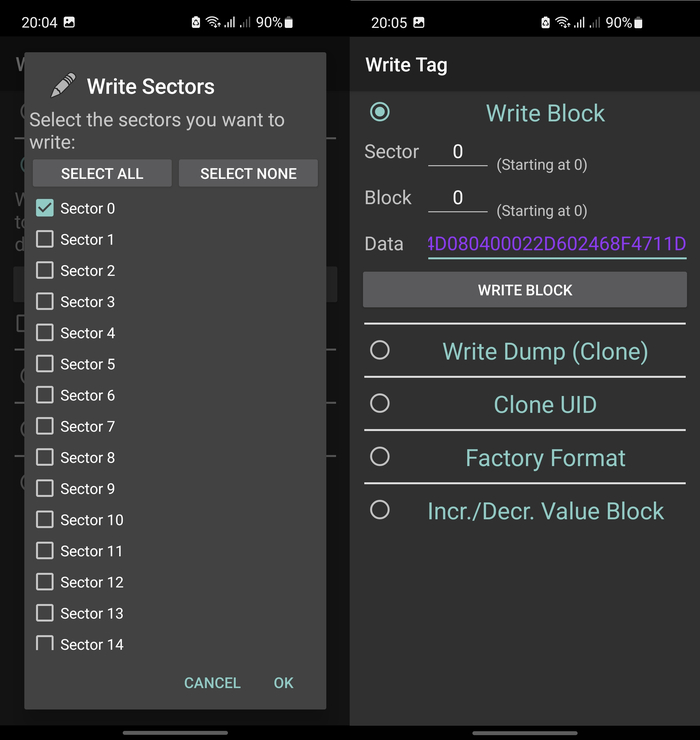The image size is (700, 740).
Task: Uncheck the Sector 0 checkbox
Action: click(45, 208)
